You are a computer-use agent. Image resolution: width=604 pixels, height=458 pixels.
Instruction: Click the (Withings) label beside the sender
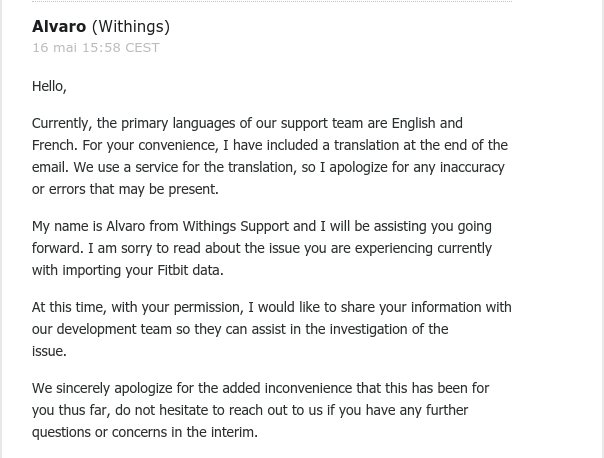click(x=131, y=26)
